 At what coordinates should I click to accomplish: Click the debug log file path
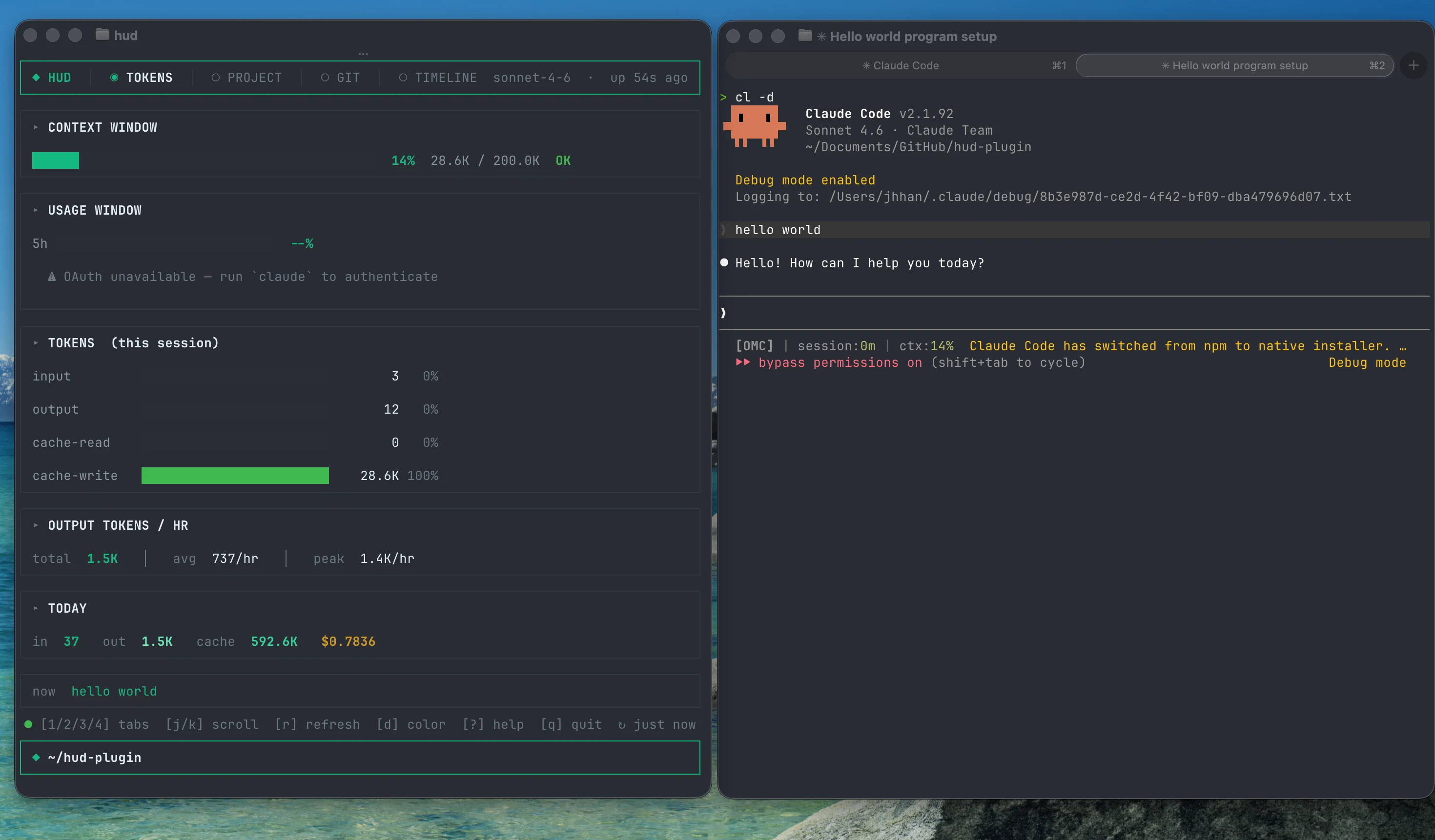tap(1090, 197)
